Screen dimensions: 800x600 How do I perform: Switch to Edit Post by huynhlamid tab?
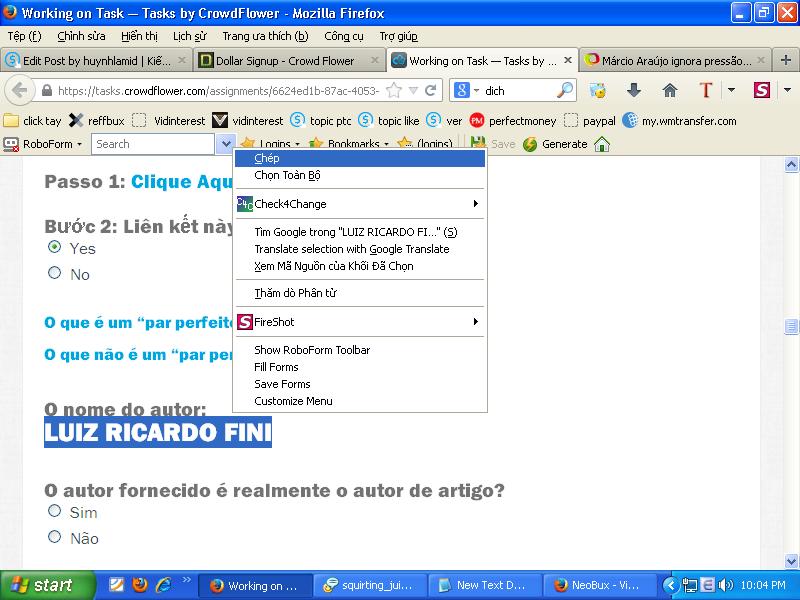click(96, 61)
